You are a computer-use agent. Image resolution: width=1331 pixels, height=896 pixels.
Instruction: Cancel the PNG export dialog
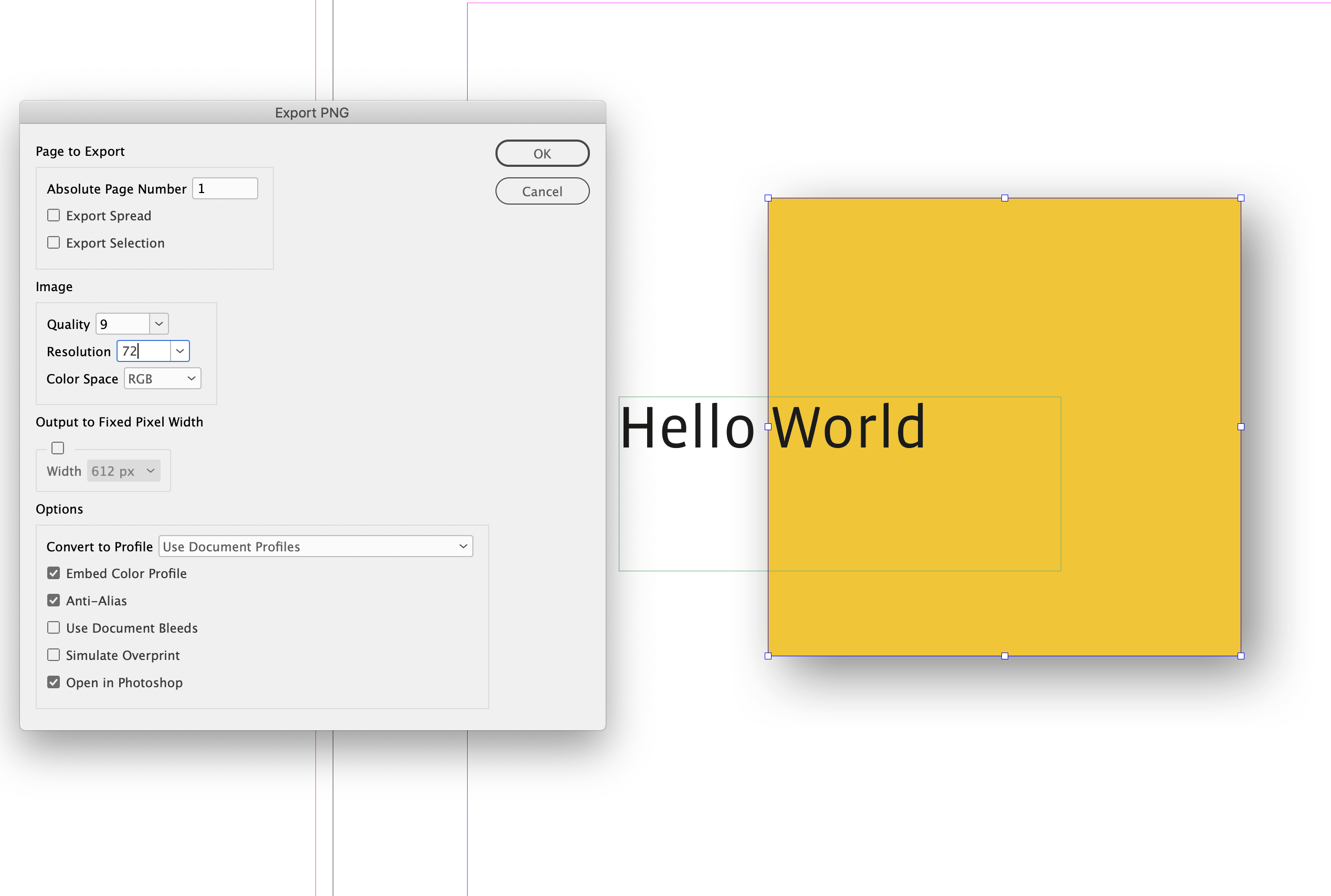pyautogui.click(x=542, y=191)
